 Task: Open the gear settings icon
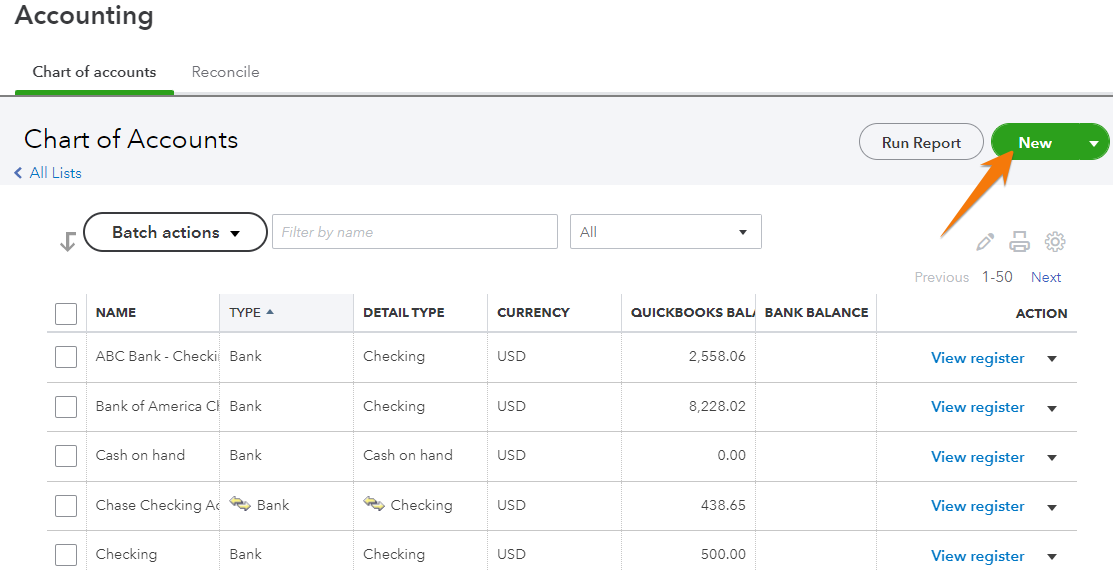tap(1055, 242)
